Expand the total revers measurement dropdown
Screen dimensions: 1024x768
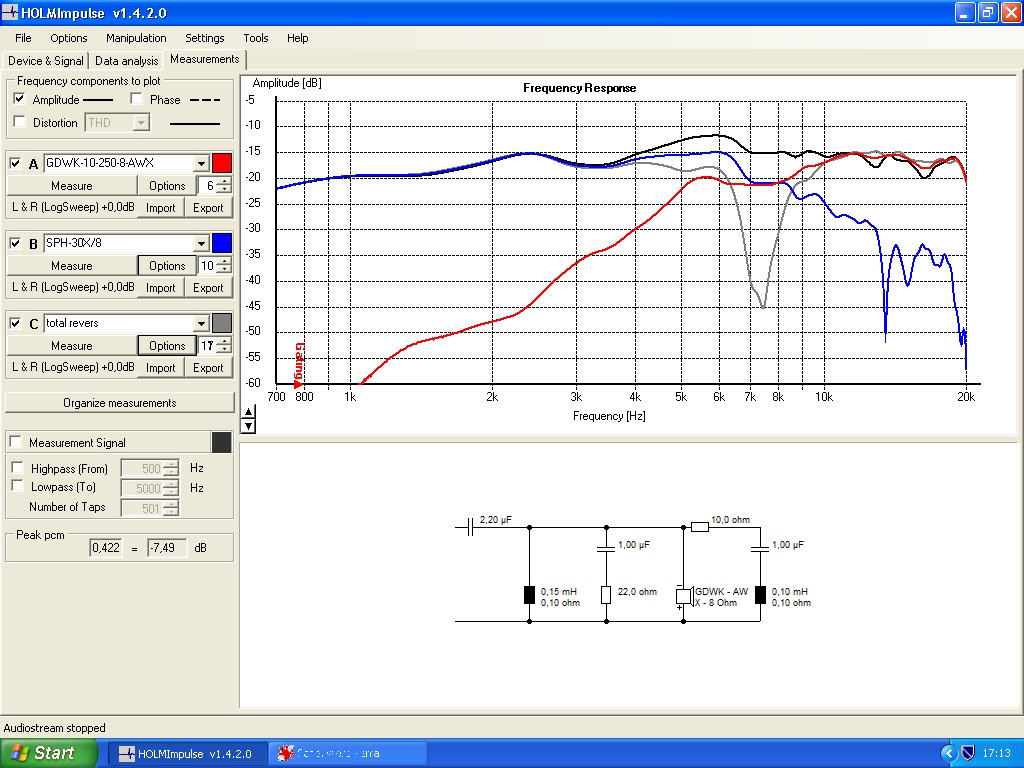pyautogui.click(x=201, y=323)
